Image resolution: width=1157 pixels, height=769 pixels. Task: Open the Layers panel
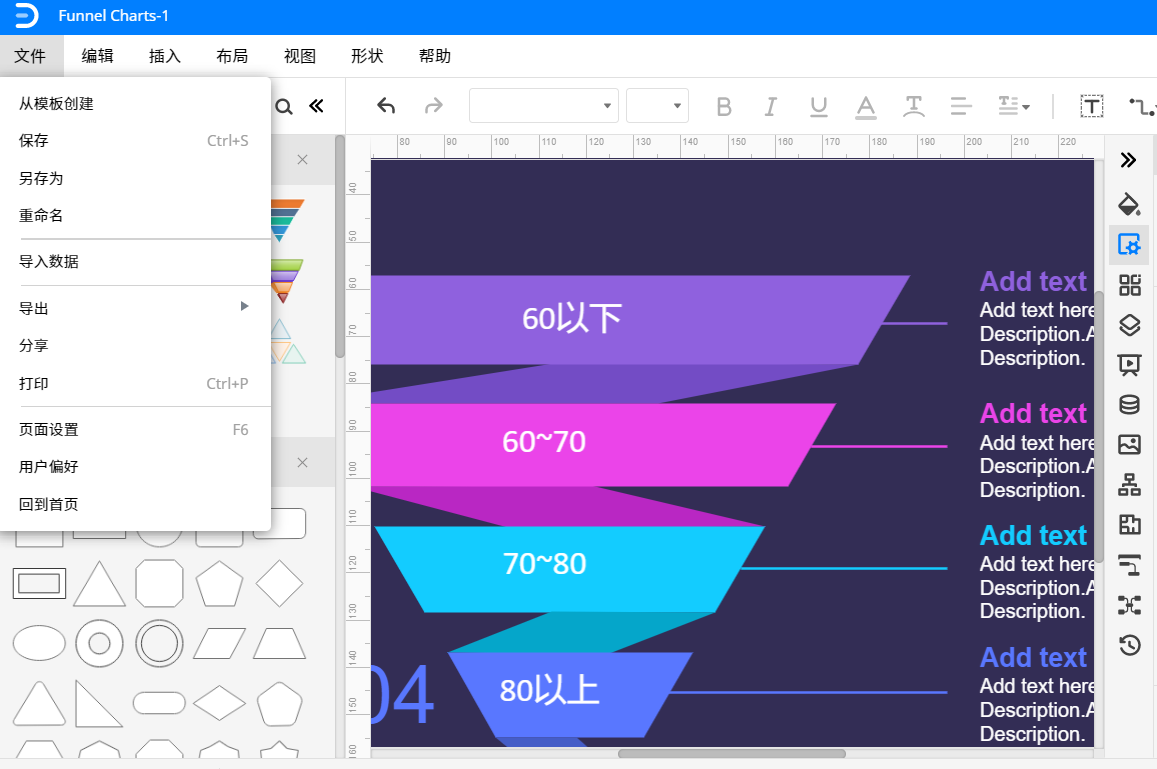1130,325
